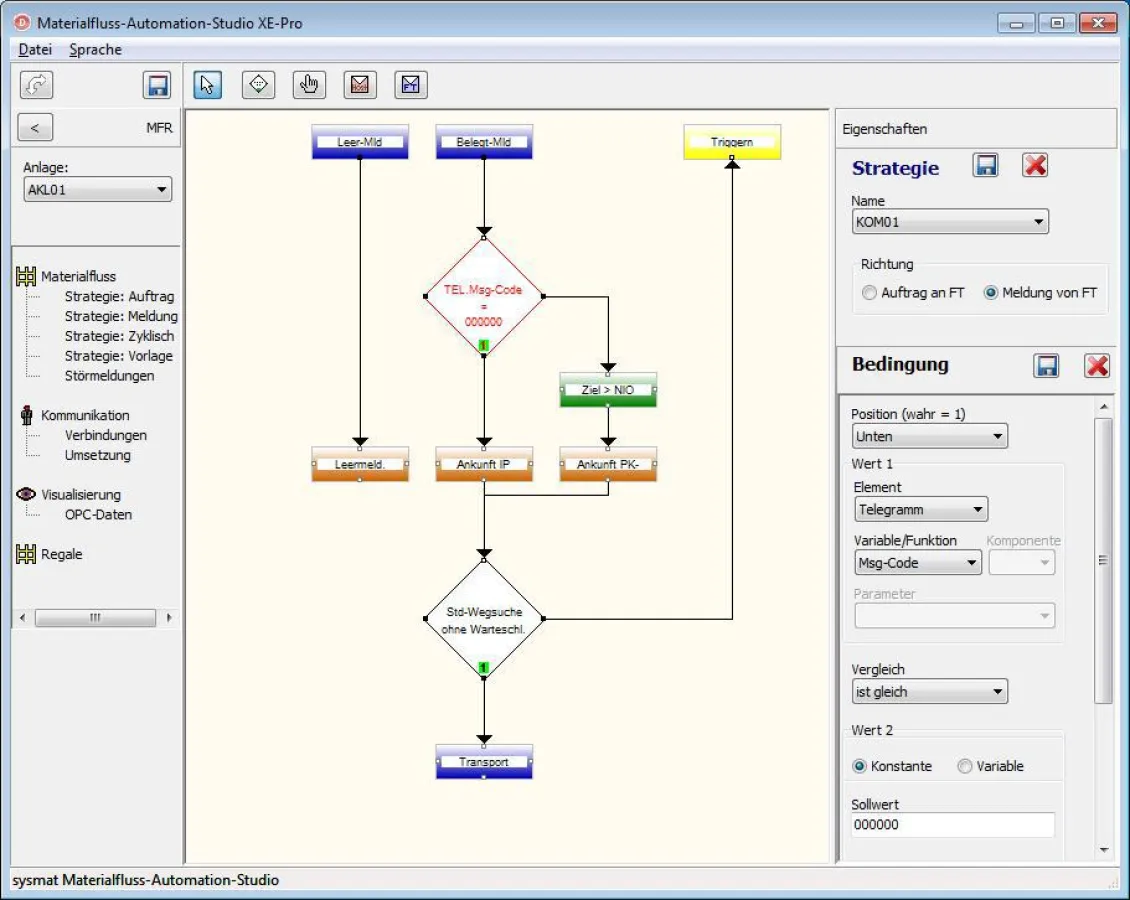
Task: Select Konstante for Wert 2
Action: [860, 766]
